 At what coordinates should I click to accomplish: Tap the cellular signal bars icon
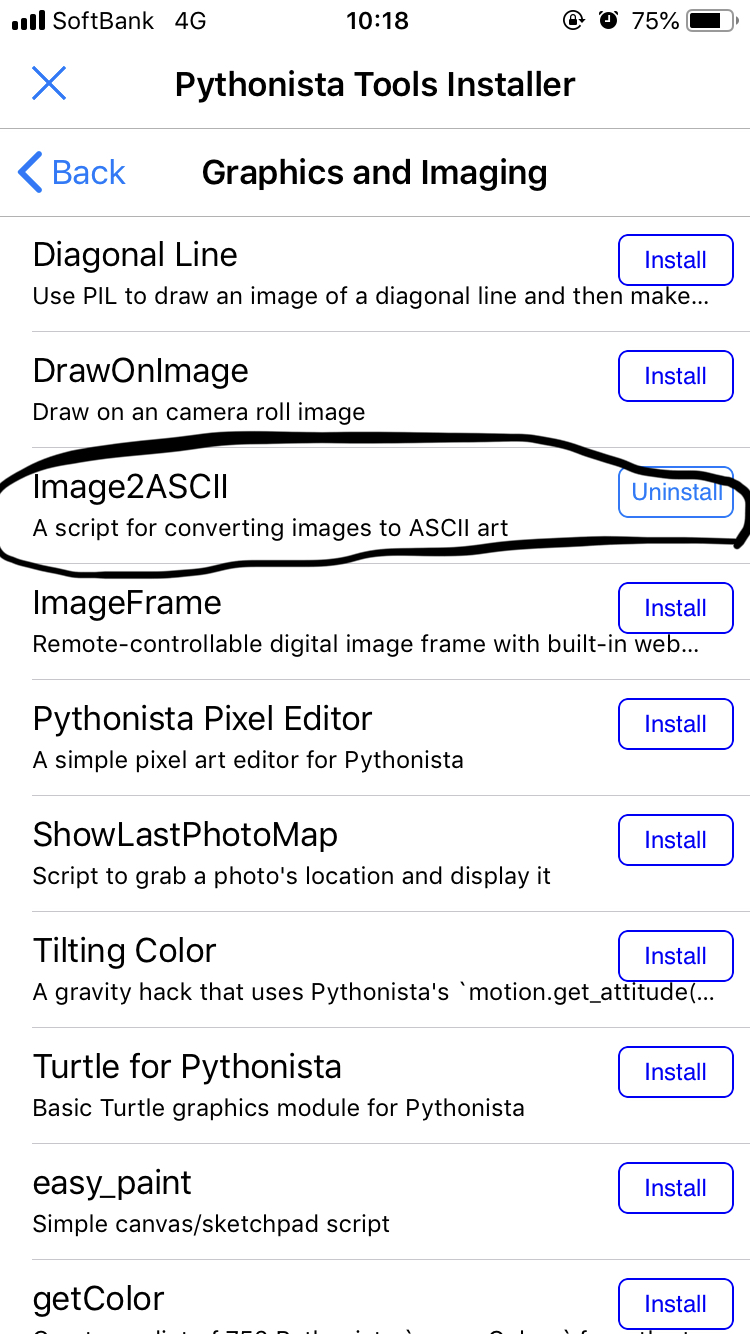point(28,20)
